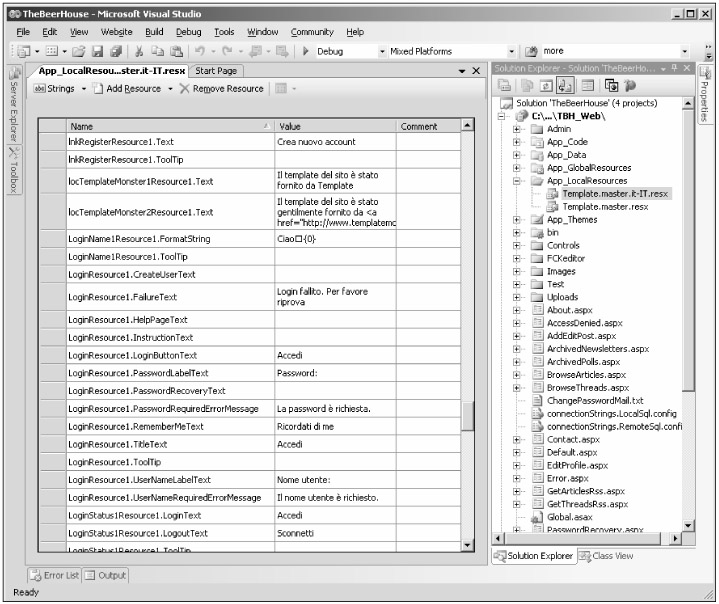
Task: Click the Value cell for LoginResource1.TitleText
Action: [x=334, y=444]
